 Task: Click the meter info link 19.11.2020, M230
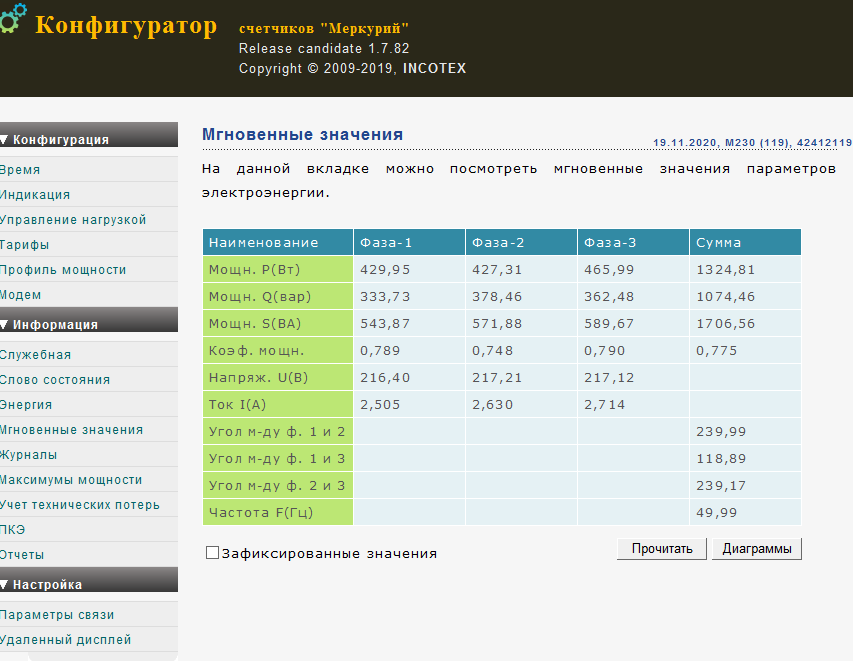point(752,143)
